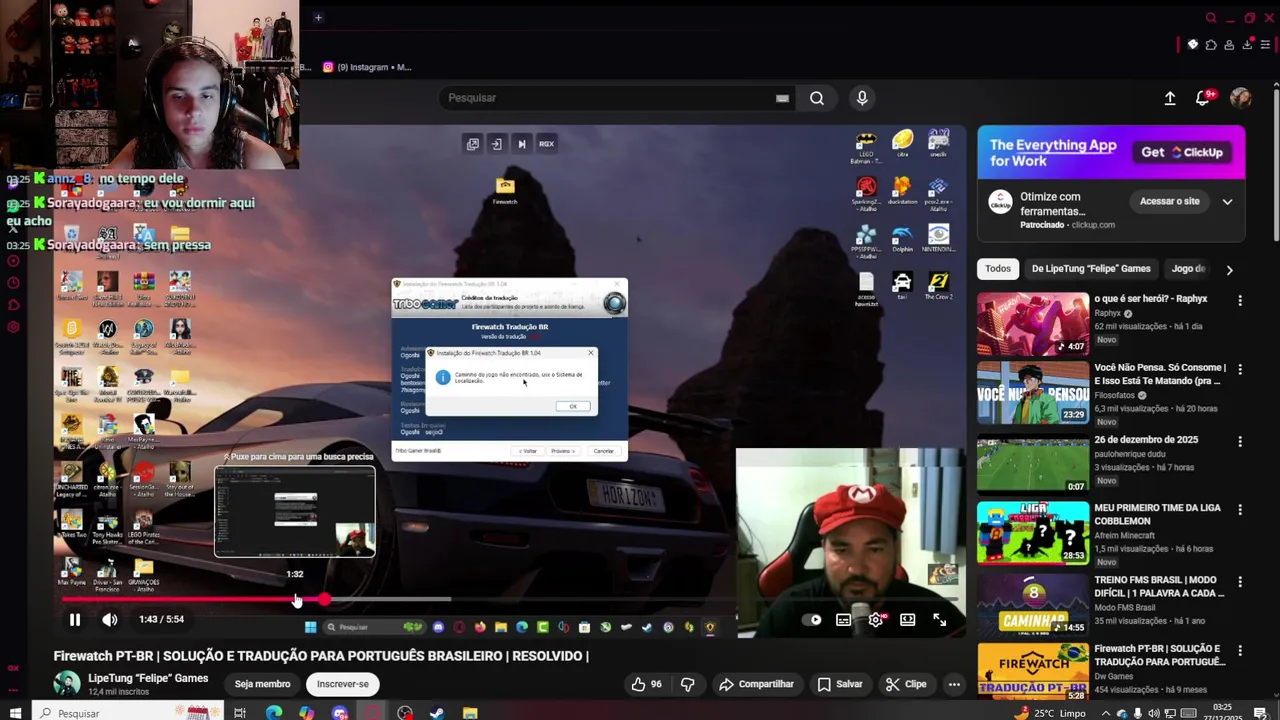Viewport: 1280px width, 720px height.
Task: Click the YouTube search magnifier button
Action: pyautogui.click(x=817, y=98)
